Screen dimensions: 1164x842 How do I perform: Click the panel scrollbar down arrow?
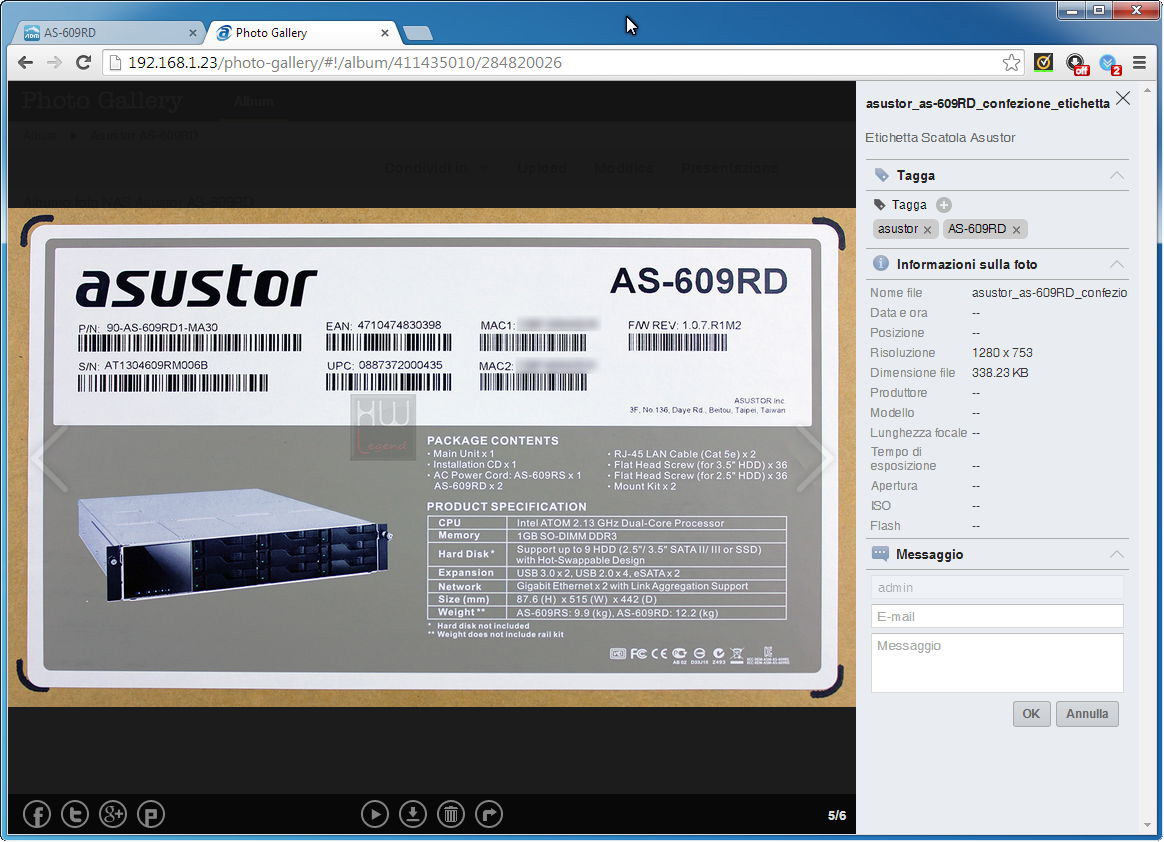pyautogui.click(x=1149, y=826)
